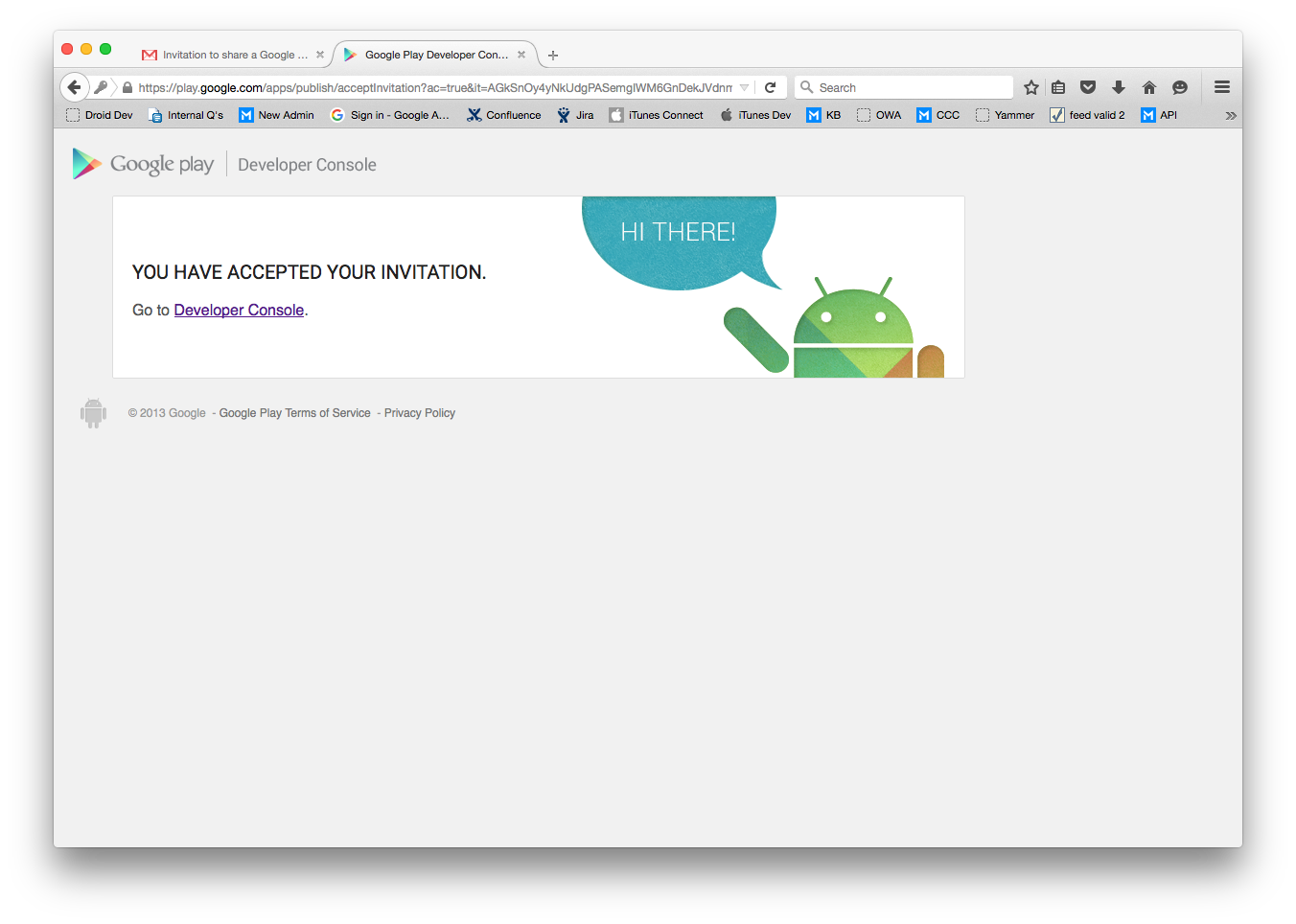
Task: Click the Google Play logo
Action: tap(144, 164)
